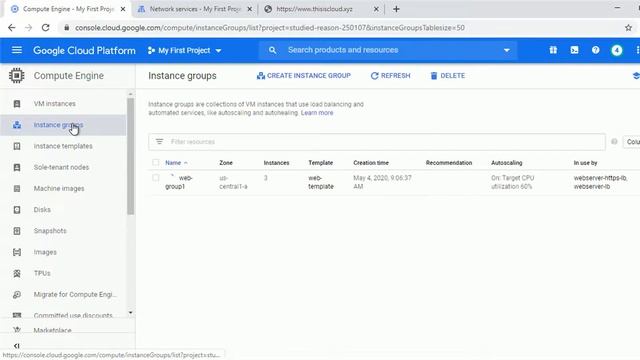
Task: Activate Cloud Shell terminal icon
Action: pos(574,50)
